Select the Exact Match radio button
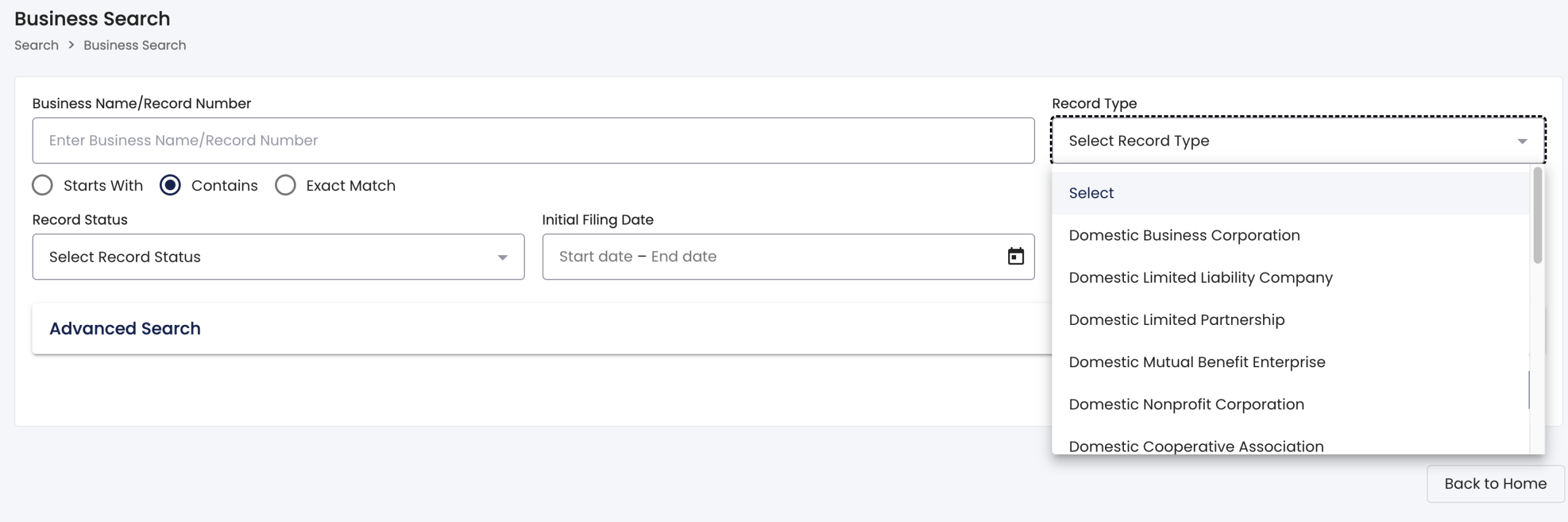1568x522 pixels. [x=285, y=185]
